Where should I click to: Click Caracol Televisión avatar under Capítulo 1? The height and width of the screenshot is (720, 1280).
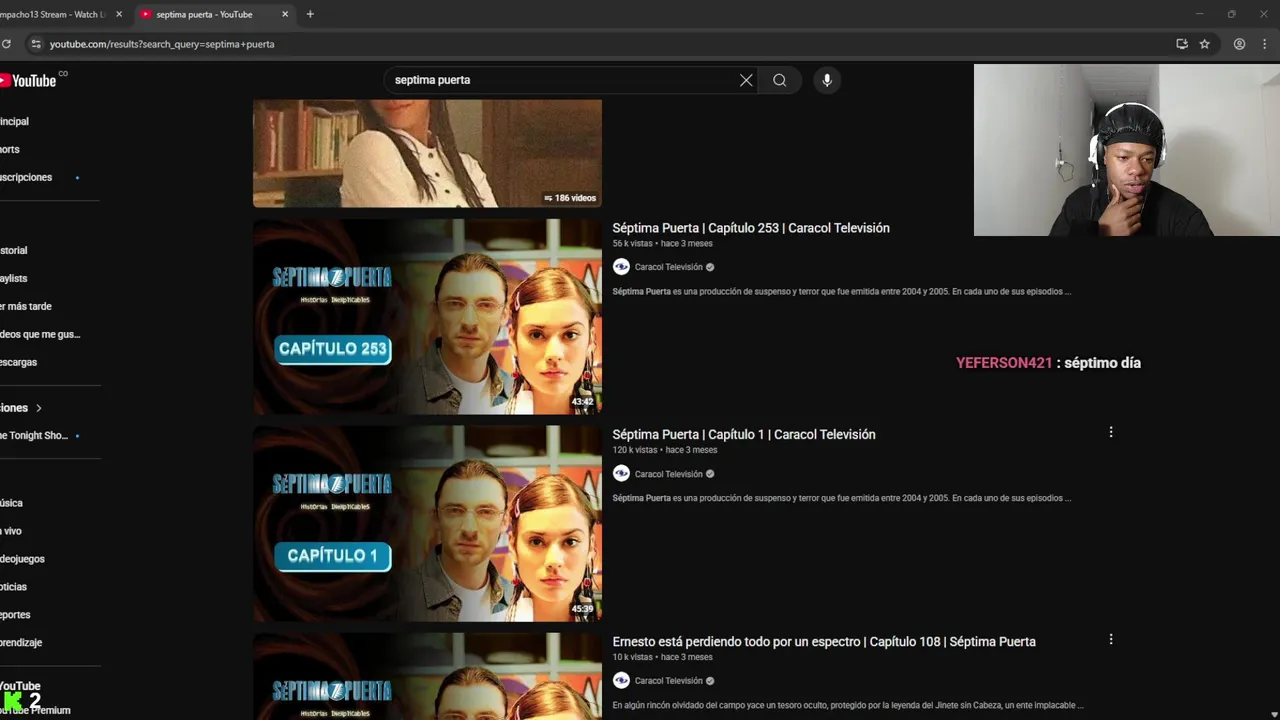621,474
